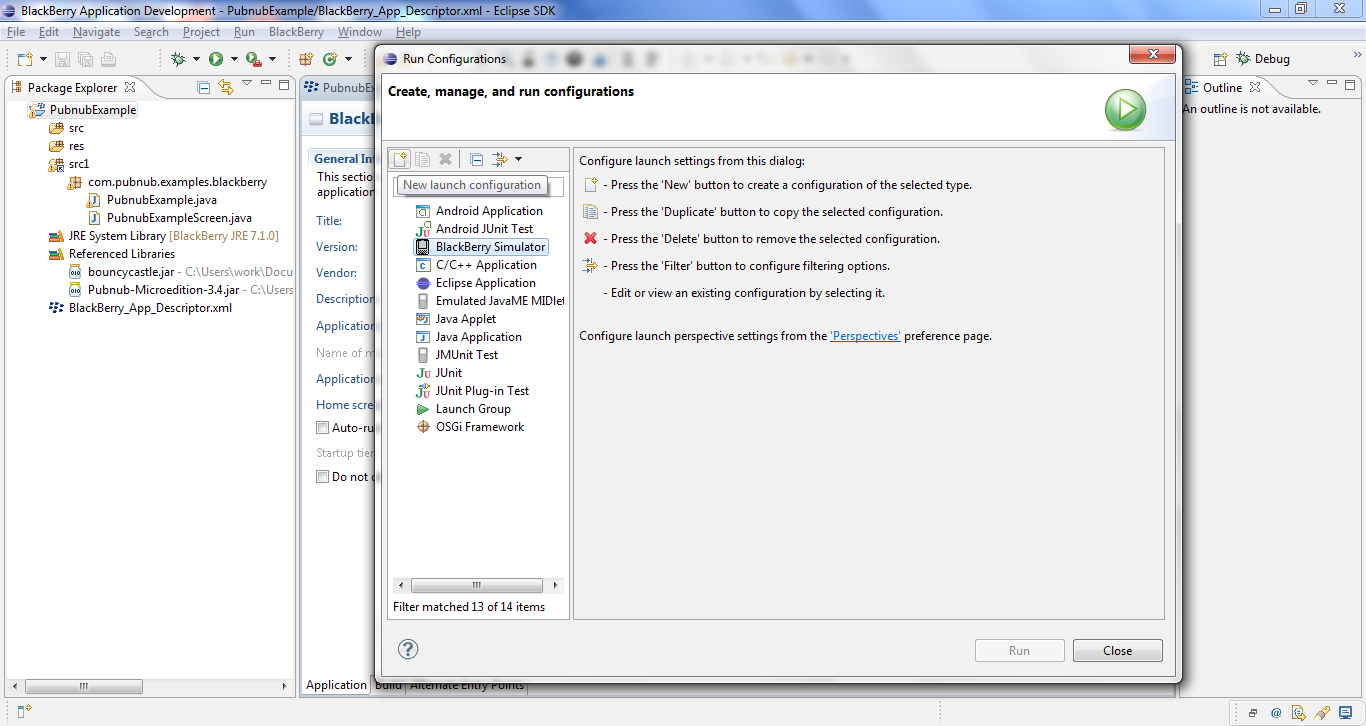
Task: Open the File menu
Action: (x=16, y=32)
